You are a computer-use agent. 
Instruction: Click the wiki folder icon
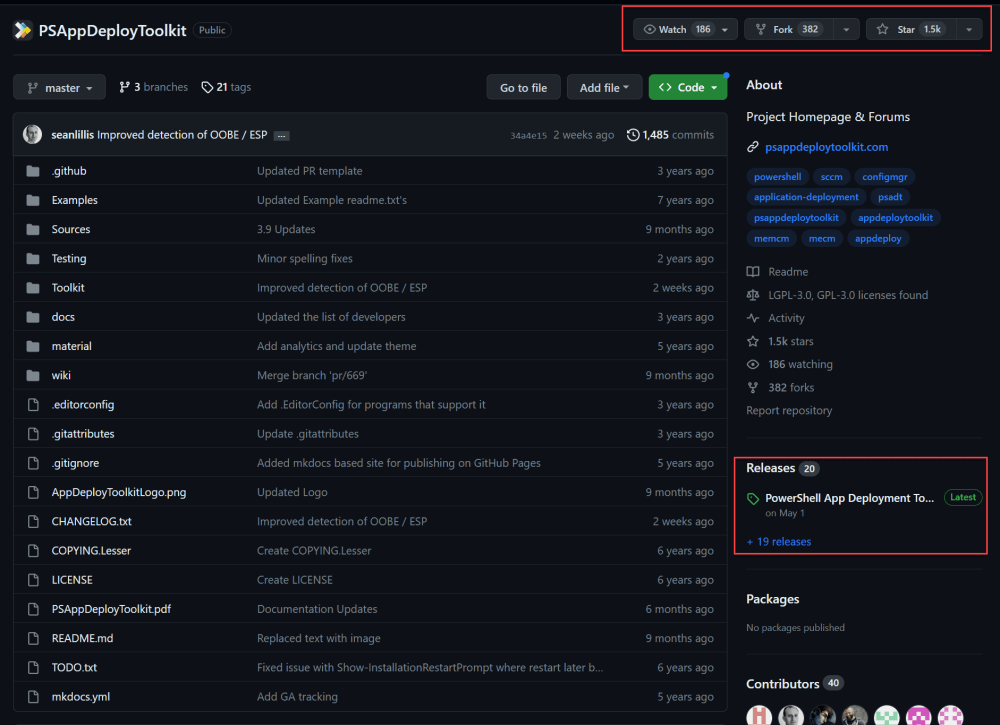[x=33, y=376]
